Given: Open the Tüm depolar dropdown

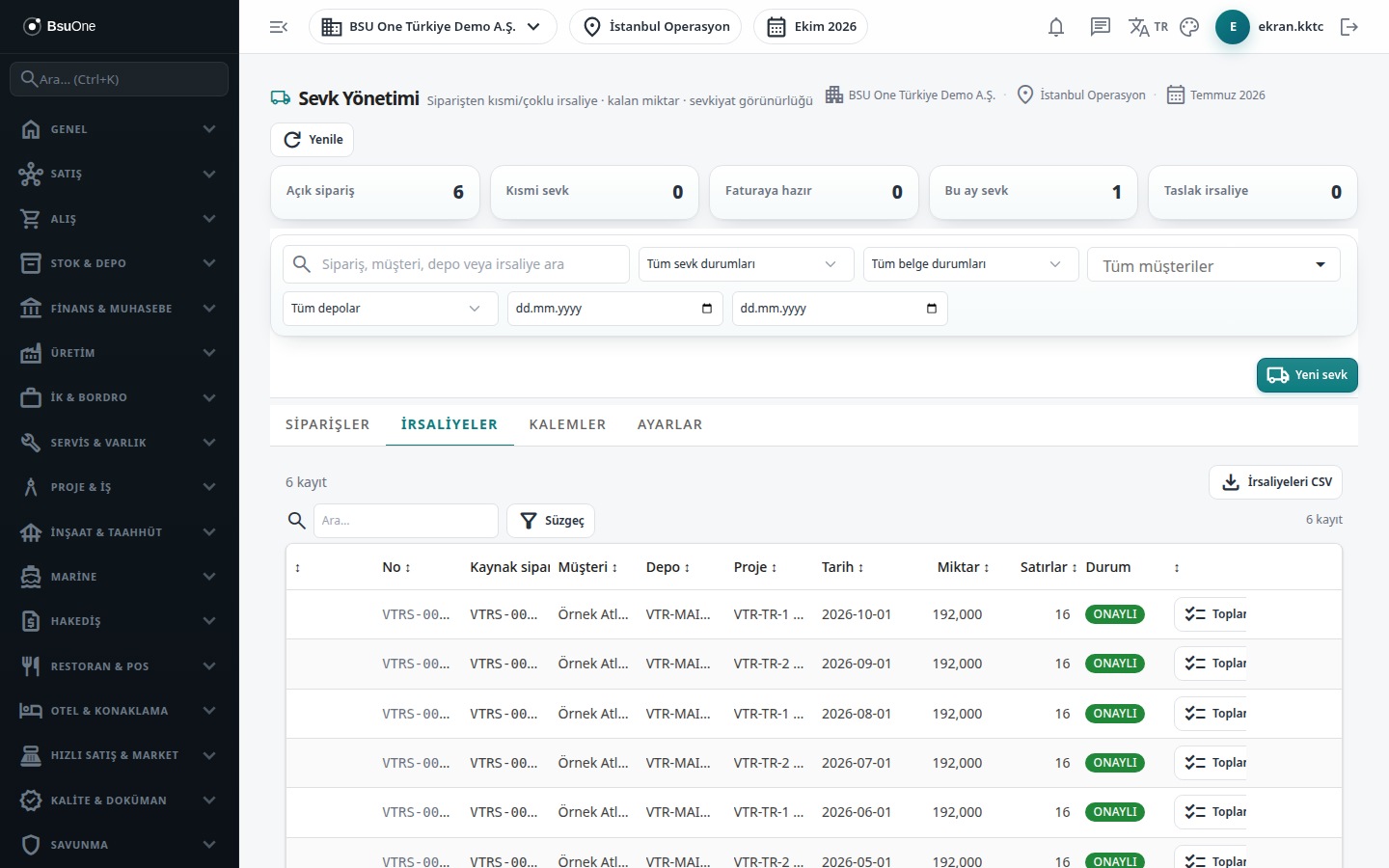Looking at the screenshot, I should [x=390, y=309].
